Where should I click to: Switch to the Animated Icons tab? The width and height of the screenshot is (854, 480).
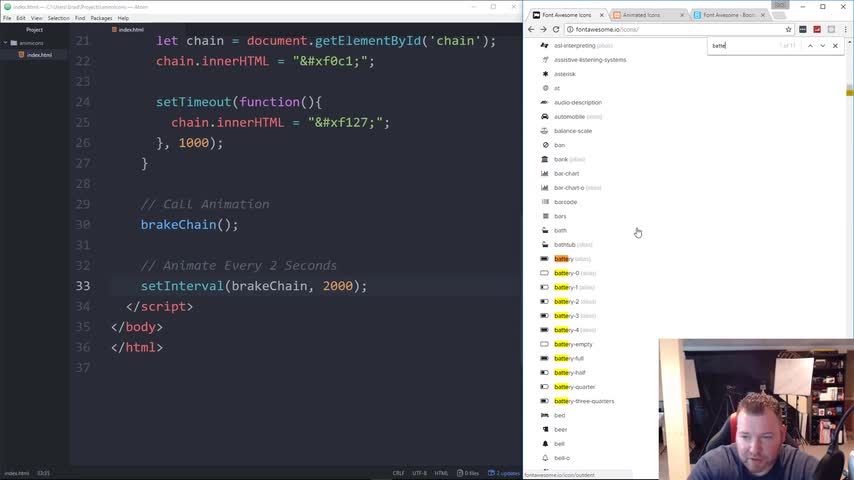coord(642,15)
